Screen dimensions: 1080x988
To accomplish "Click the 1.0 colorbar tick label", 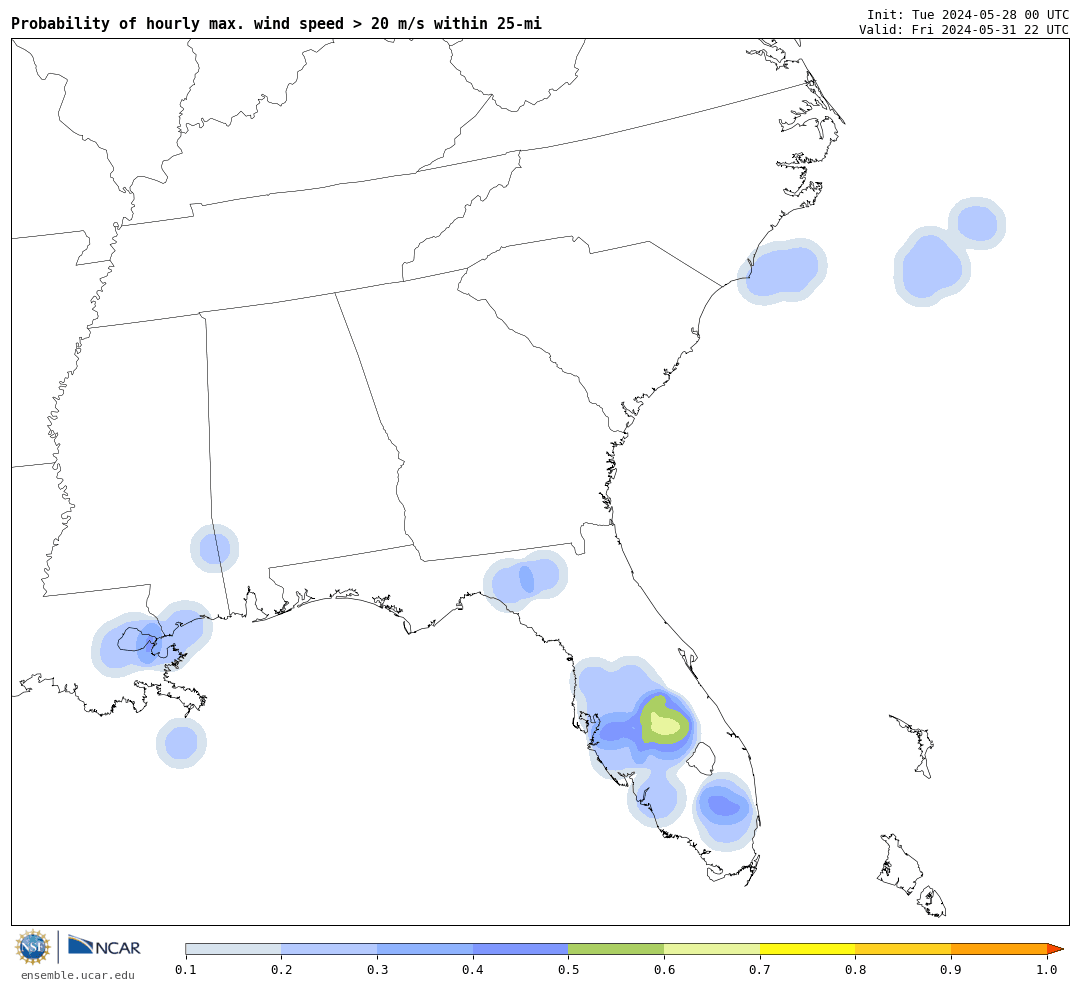I will [1047, 970].
